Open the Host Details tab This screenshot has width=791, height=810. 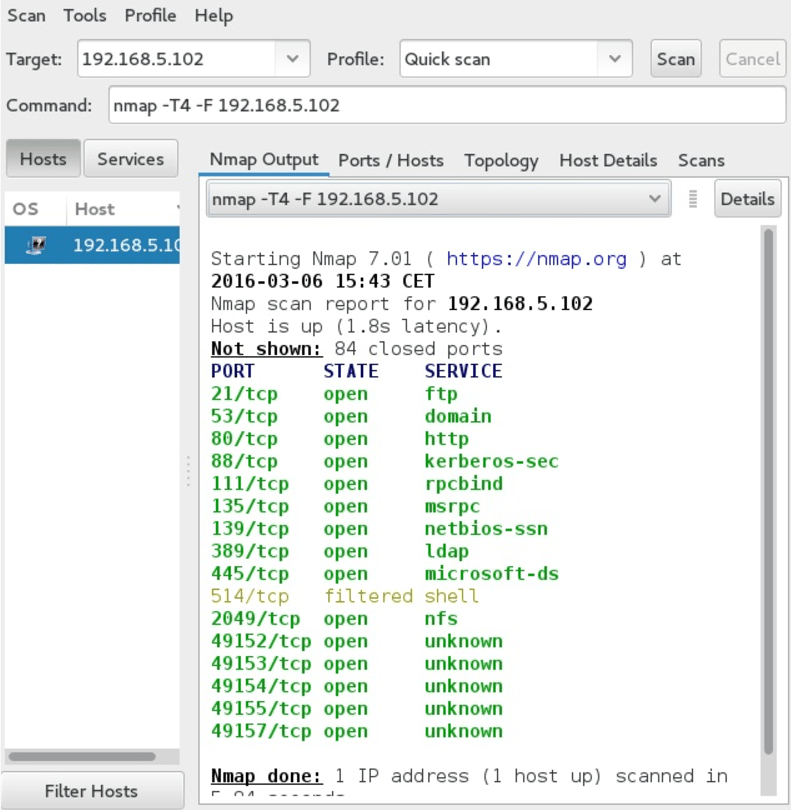click(x=608, y=160)
